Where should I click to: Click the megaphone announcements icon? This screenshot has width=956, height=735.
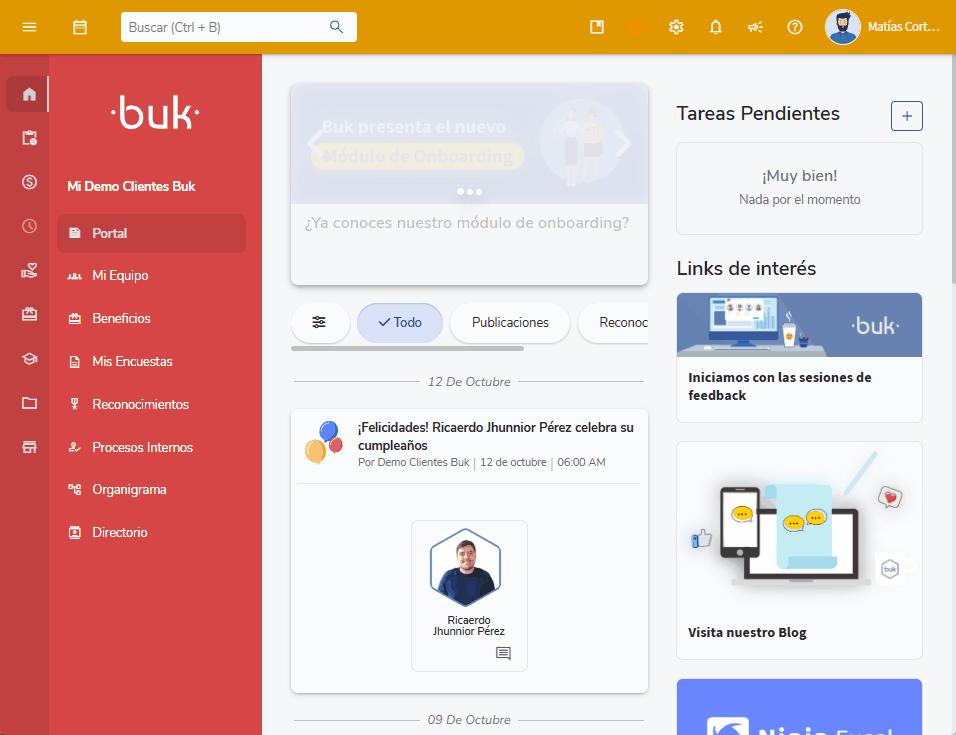click(755, 27)
